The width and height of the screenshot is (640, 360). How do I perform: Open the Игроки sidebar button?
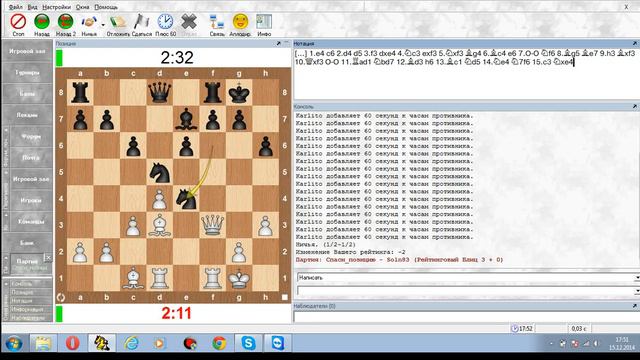pyautogui.click(x=31, y=200)
